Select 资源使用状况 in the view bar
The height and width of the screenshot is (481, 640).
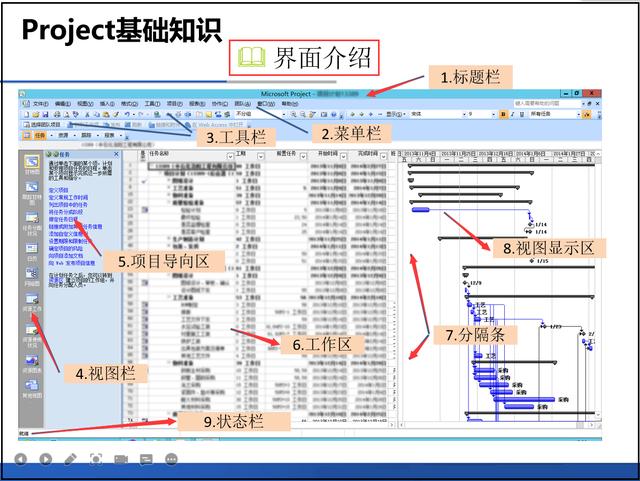pos(32,336)
